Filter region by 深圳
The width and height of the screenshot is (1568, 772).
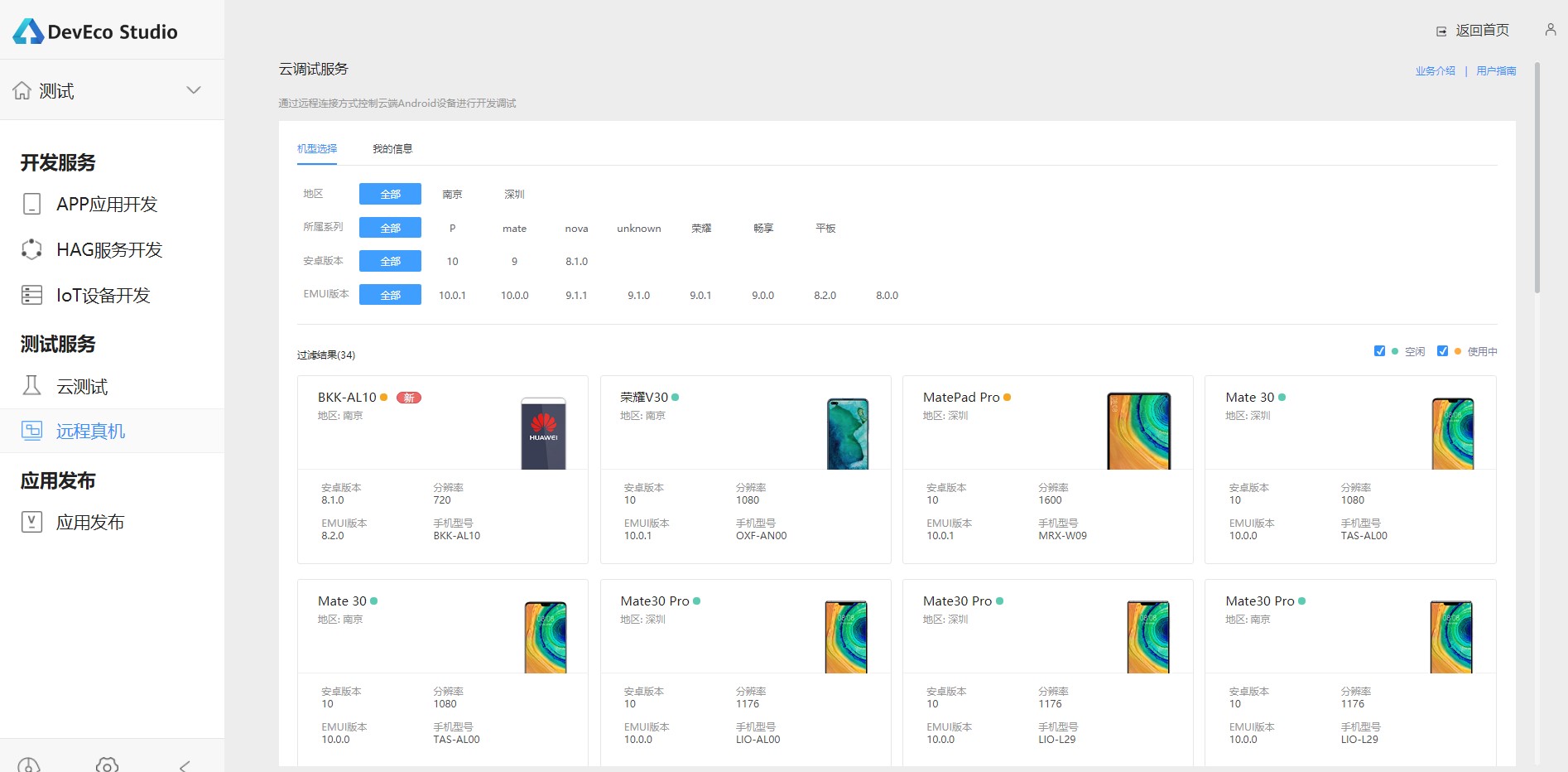(x=514, y=194)
